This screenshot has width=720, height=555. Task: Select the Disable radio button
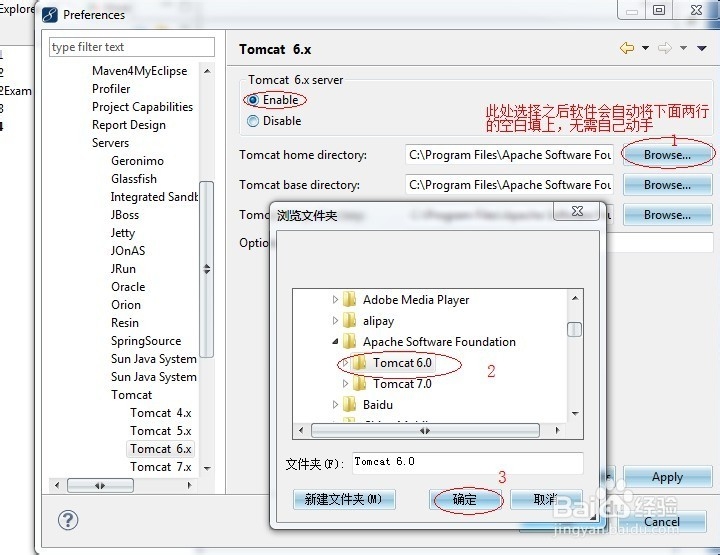click(x=253, y=121)
